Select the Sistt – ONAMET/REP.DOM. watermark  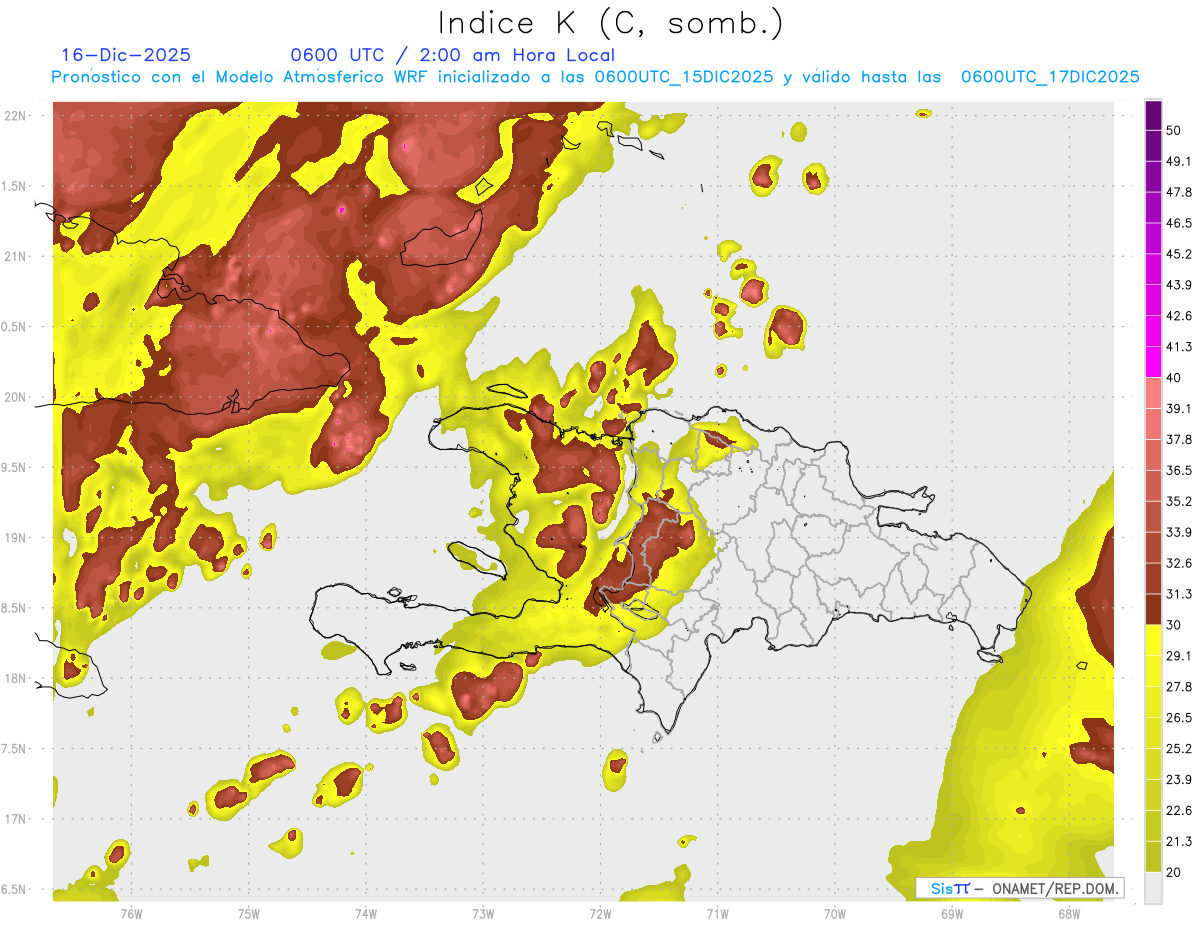pos(1020,888)
